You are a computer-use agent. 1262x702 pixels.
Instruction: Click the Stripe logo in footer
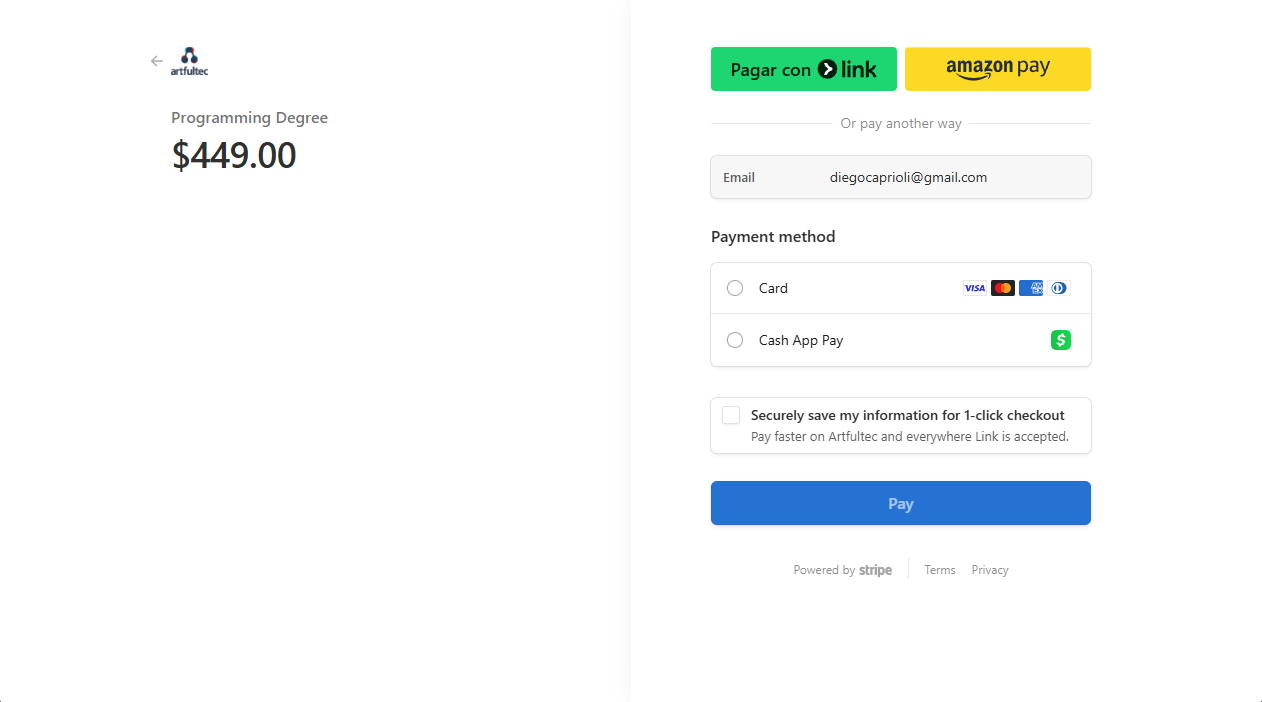[875, 570]
